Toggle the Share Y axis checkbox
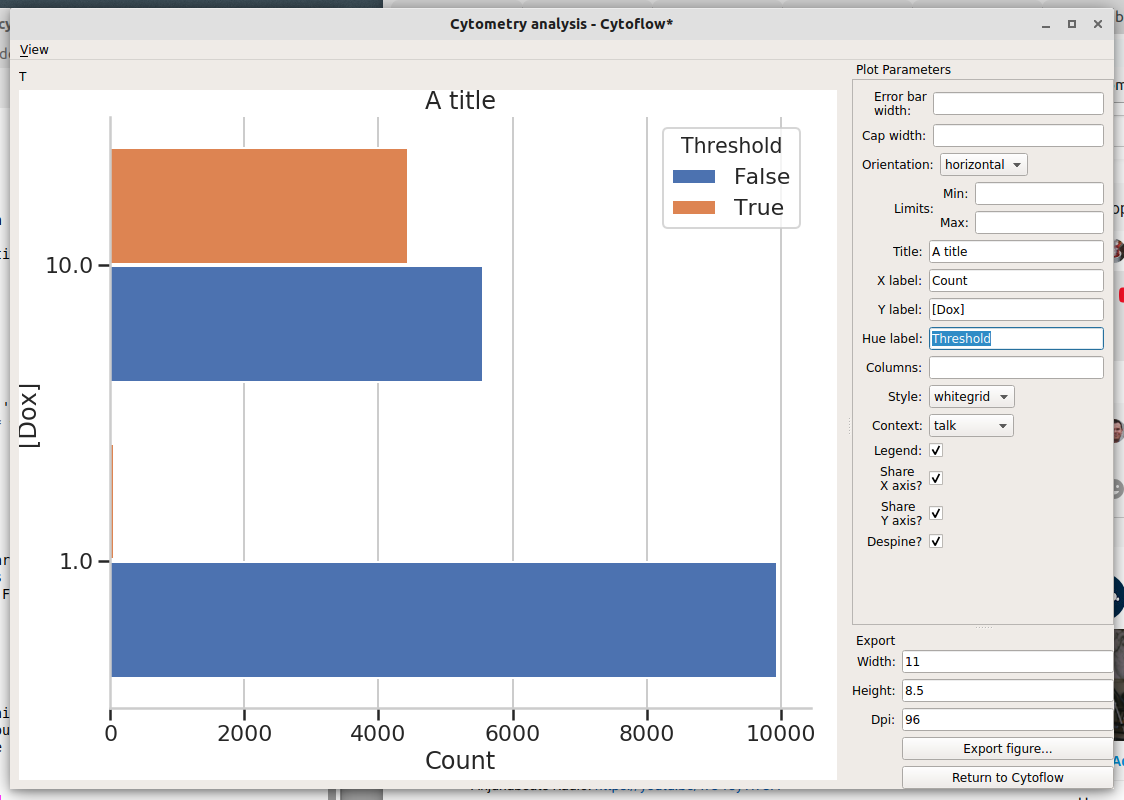Viewport: 1124px width, 800px height. point(935,513)
